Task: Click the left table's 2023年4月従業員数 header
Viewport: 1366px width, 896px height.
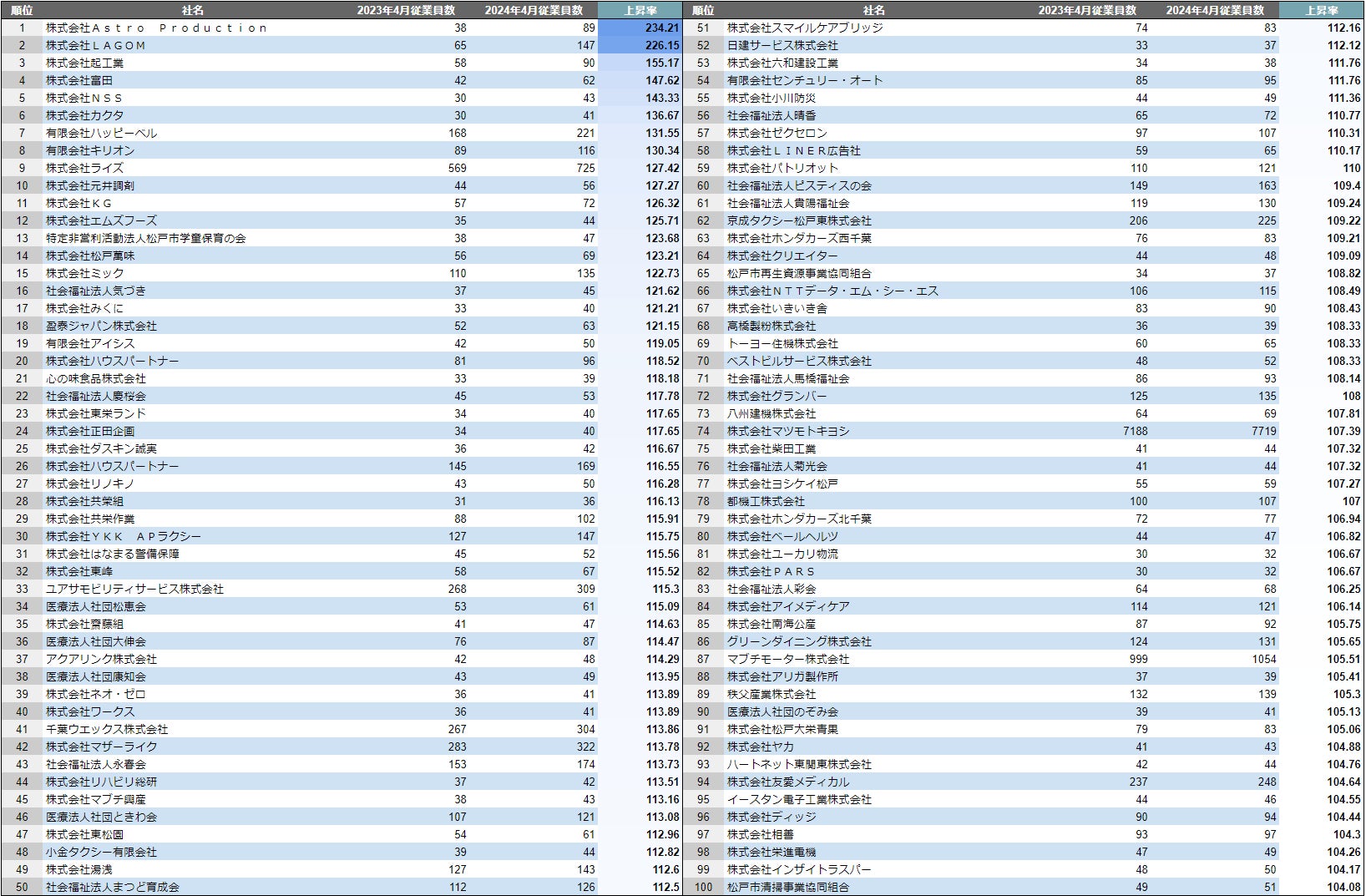Action: coord(406,10)
